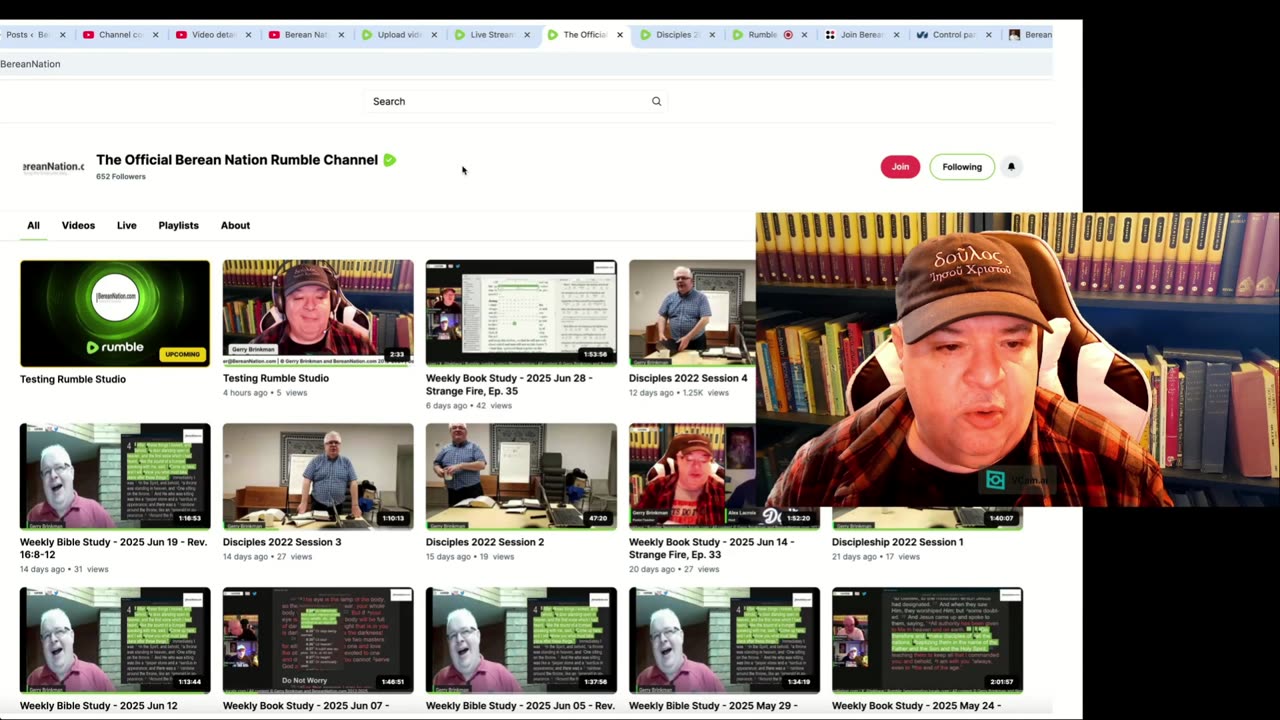Viewport: 1280px width, 720px height.
Task: Click "Disciples 2022 Session 3" title link
Action: click(x=282, y=542)
